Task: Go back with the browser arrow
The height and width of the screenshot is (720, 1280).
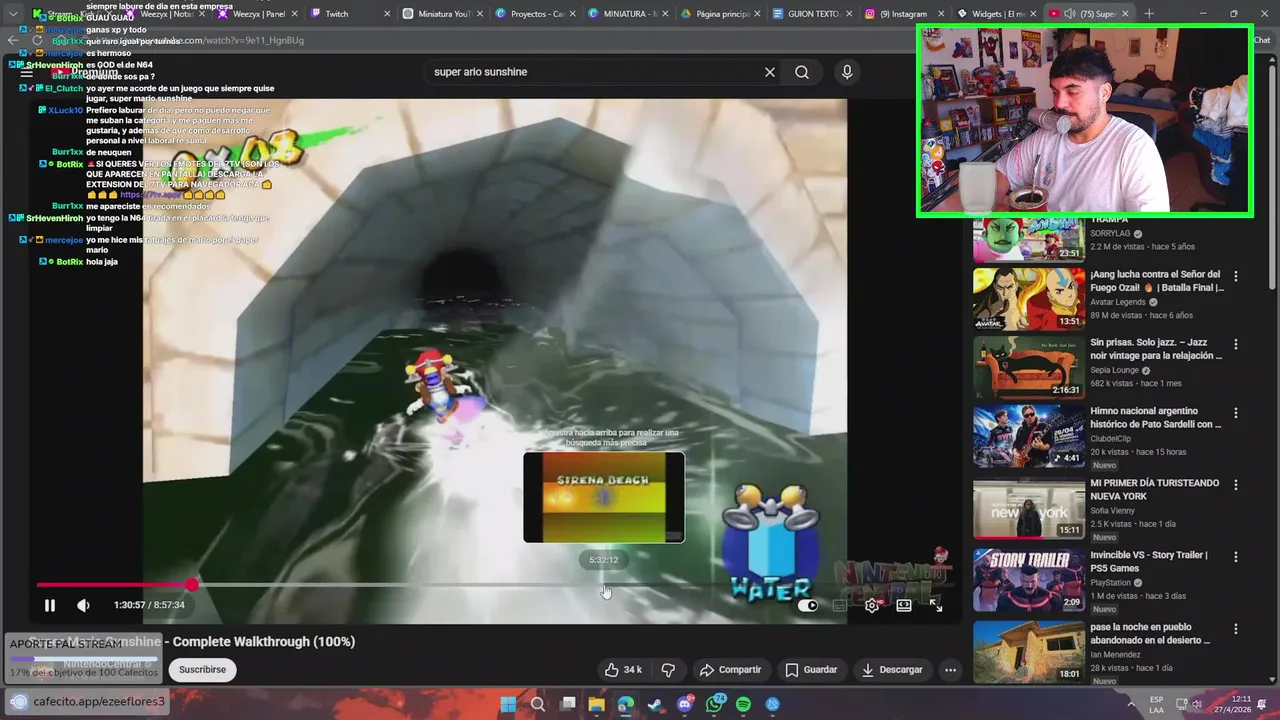Action: pyautogui.click(x=13, y=40)
